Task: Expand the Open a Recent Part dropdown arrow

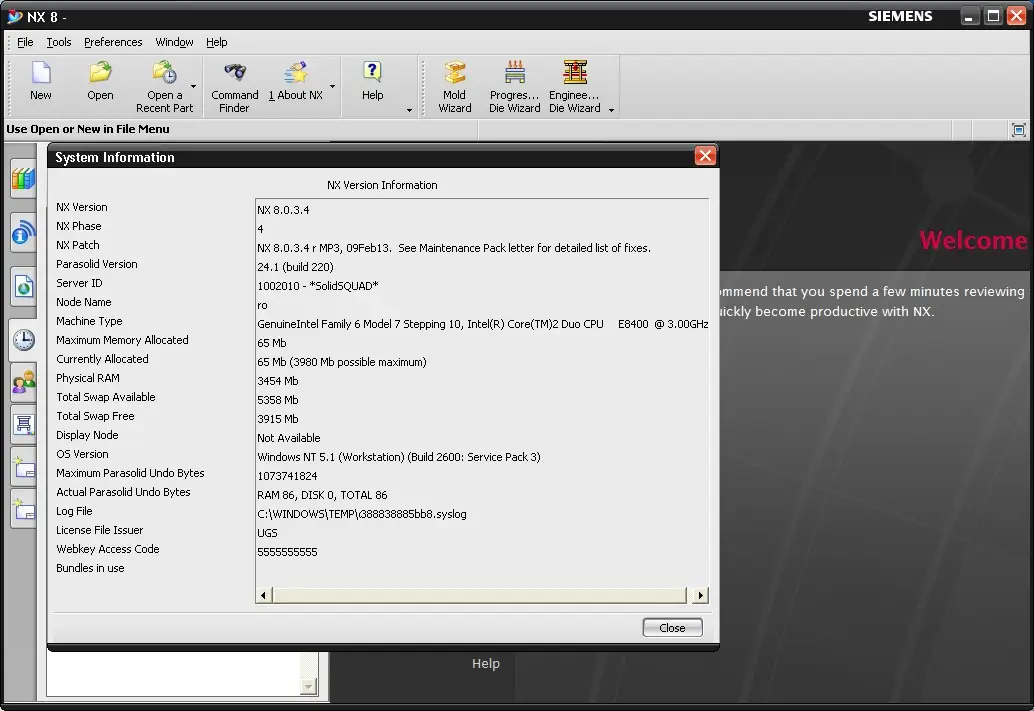Action: click(193, 86)
